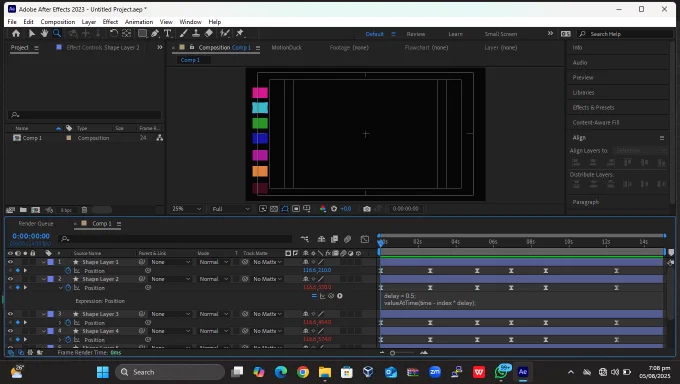
Task: Create new folder in Project panel
Action: [23, 210]
